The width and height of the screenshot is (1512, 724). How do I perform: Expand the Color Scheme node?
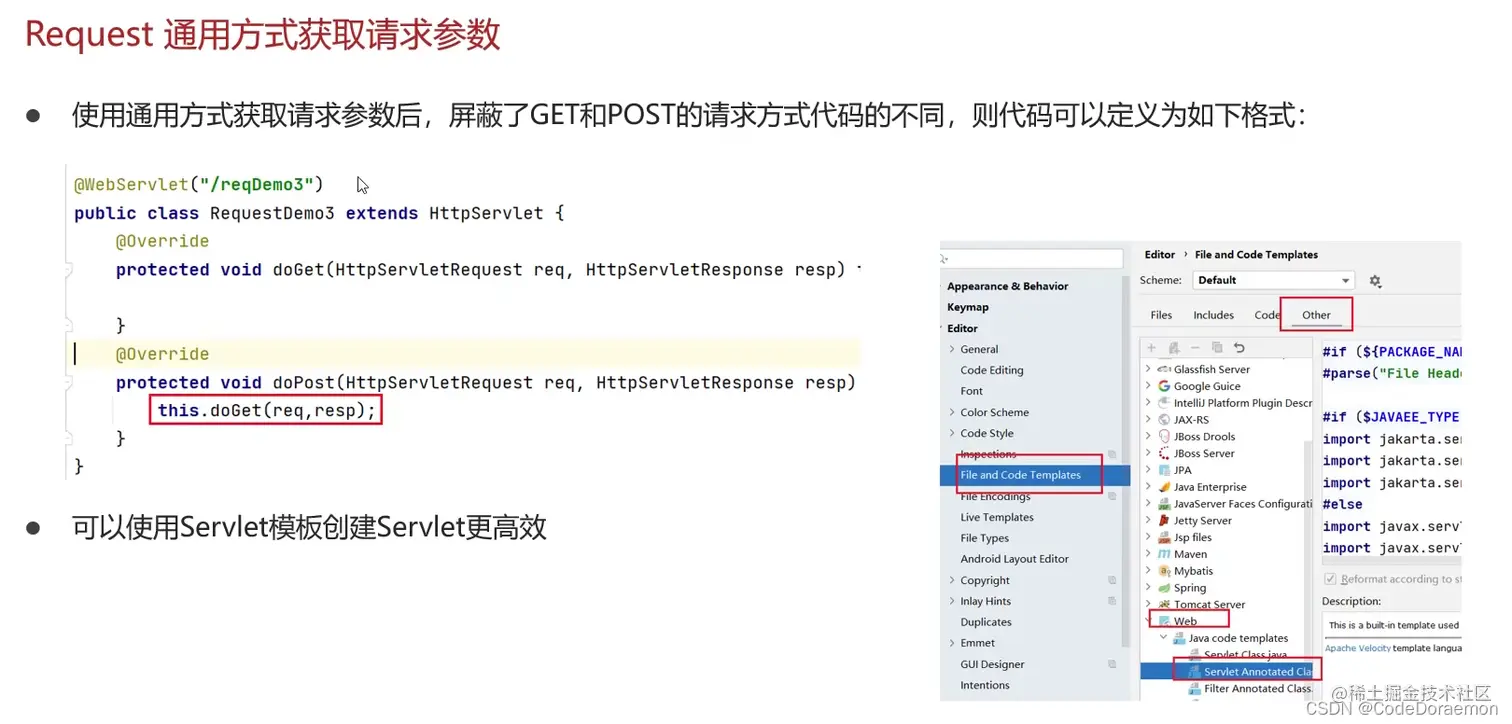click(952, 412)
